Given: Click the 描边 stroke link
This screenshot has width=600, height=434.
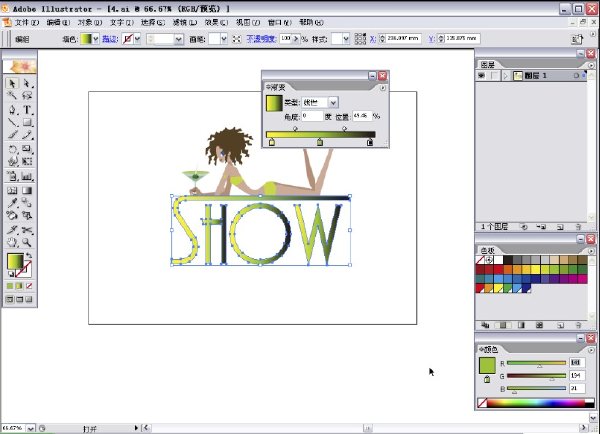Looking at the screenshot, I should [110, 39].
